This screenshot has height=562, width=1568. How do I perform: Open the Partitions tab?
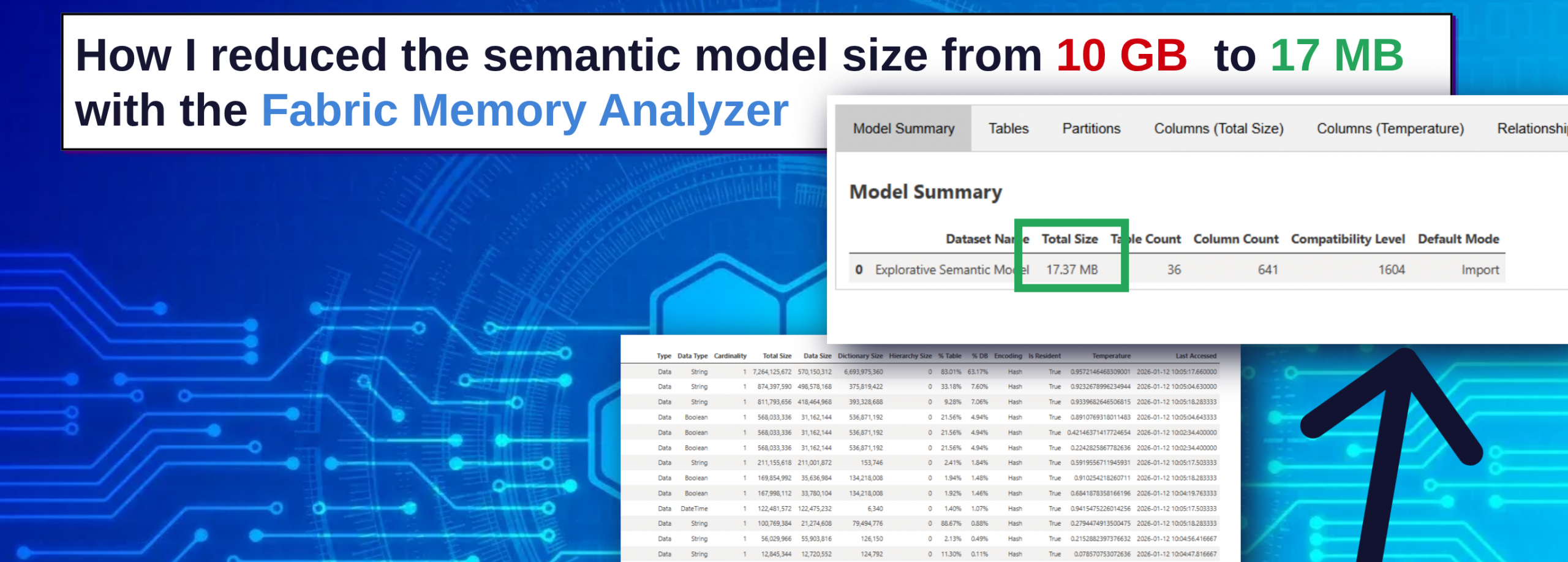1091,129
